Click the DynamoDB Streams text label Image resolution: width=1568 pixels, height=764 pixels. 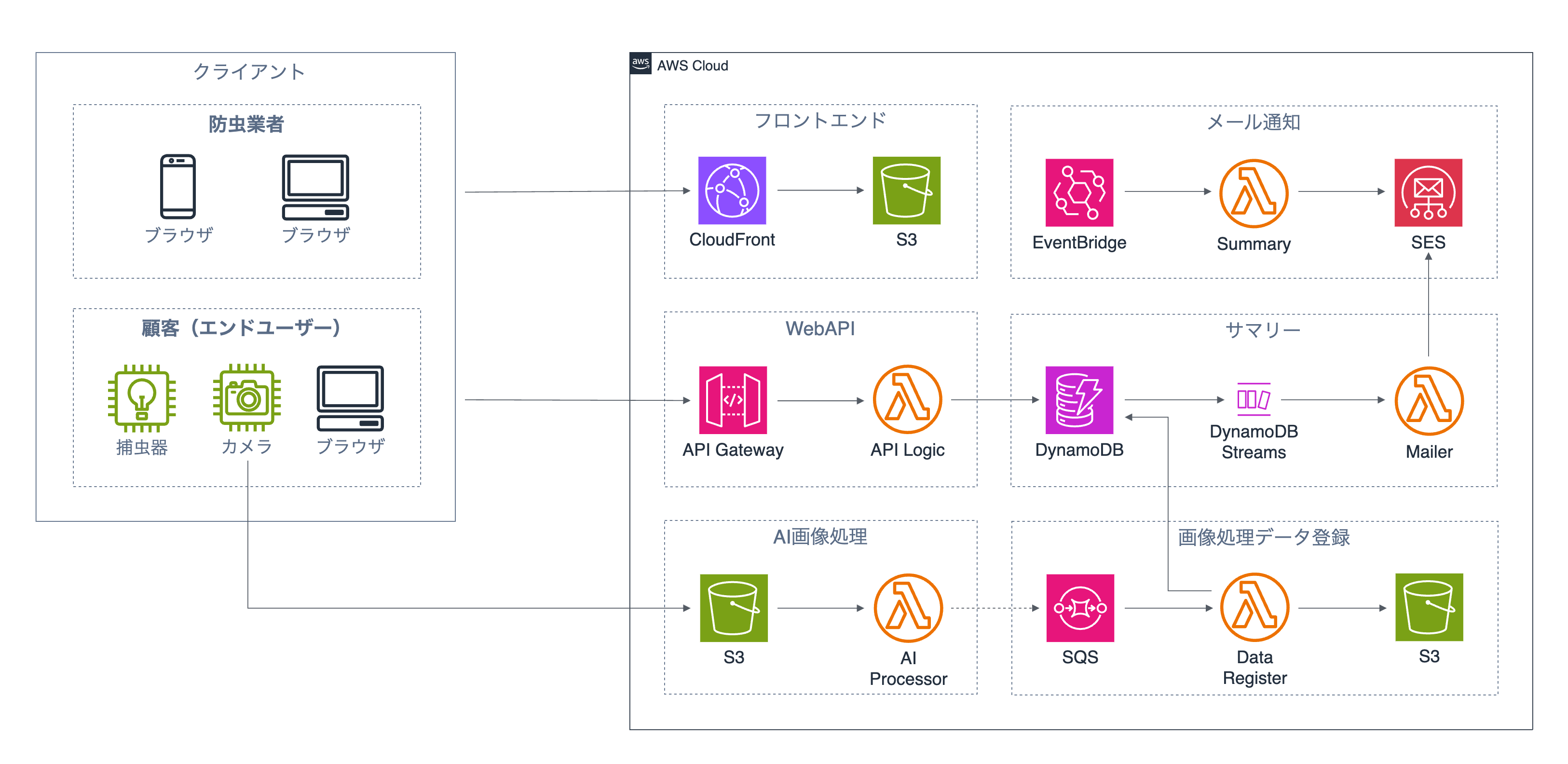[x=1254, y=442]
